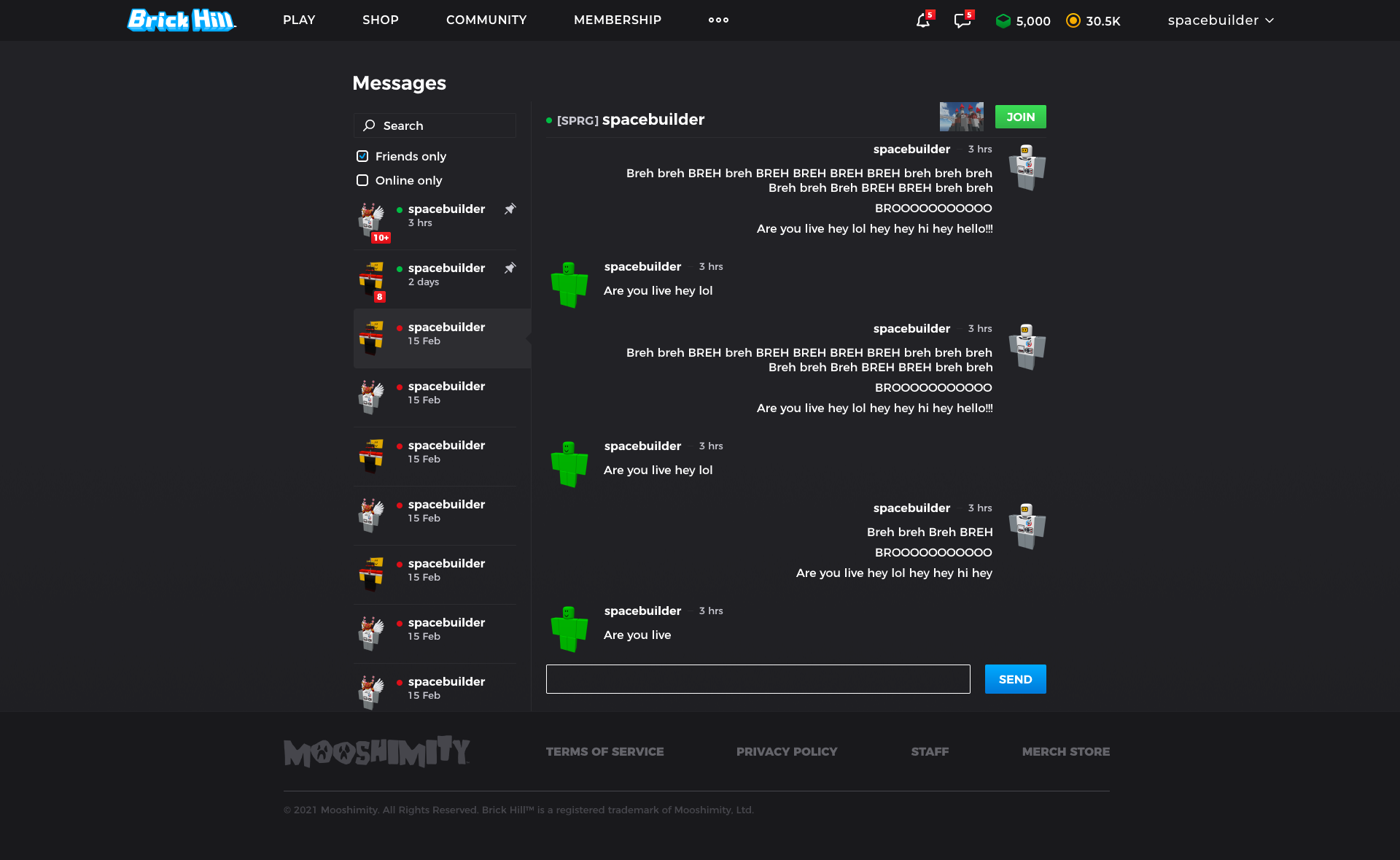Click the search magnifier icon in messages
This screenshot has height=860, width=1400.
click(x=370, y=124)
